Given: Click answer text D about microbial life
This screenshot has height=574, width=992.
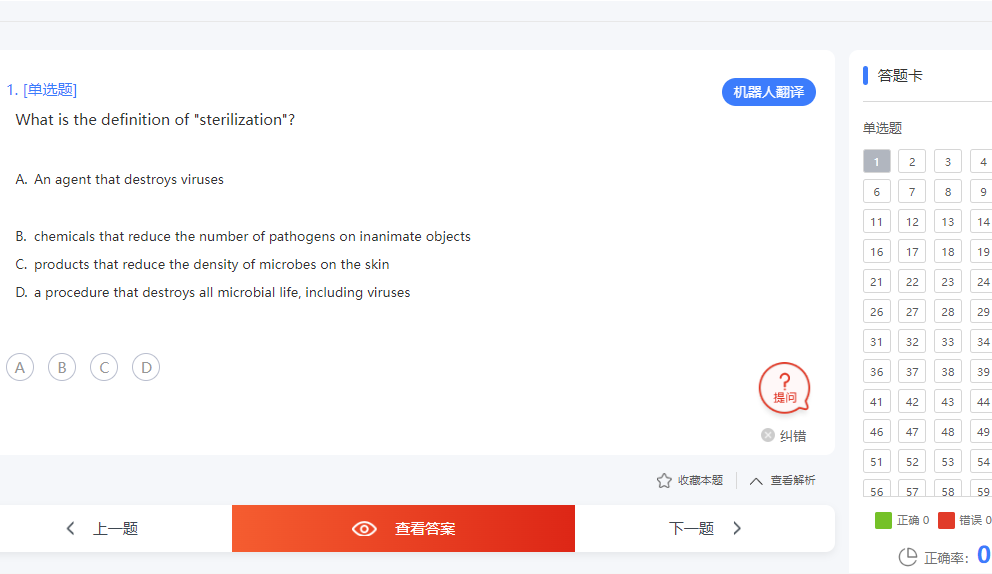Looking at the screenshot, I should pos(222,292).
